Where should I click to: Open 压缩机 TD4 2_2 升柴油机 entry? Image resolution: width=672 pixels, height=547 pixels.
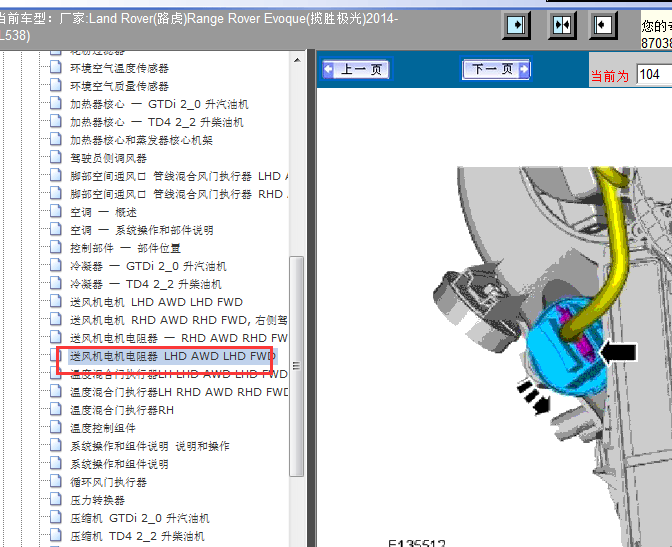point(138,536)
